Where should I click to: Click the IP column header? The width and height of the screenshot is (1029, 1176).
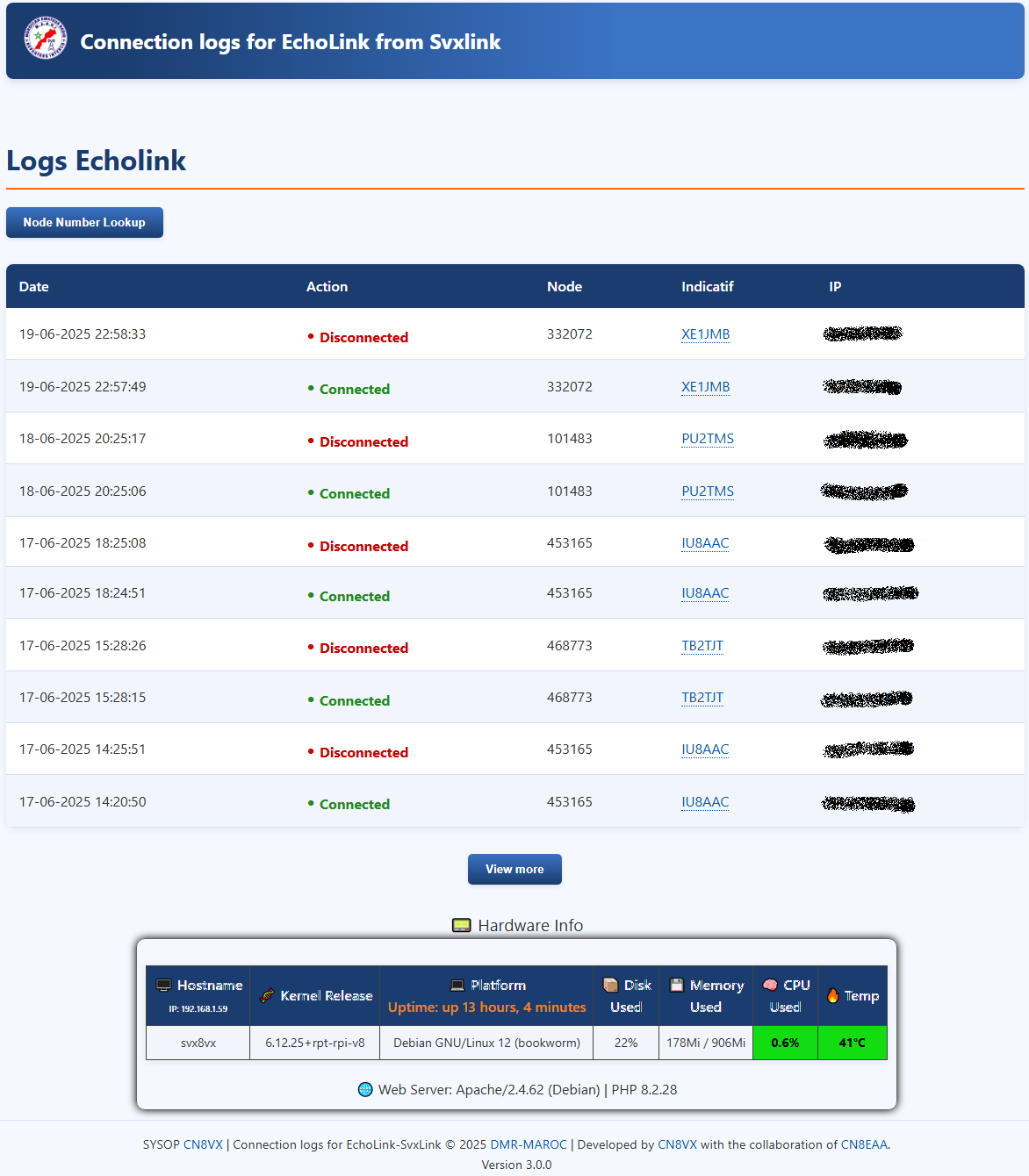pyautogui.click(x=835, y=287)
